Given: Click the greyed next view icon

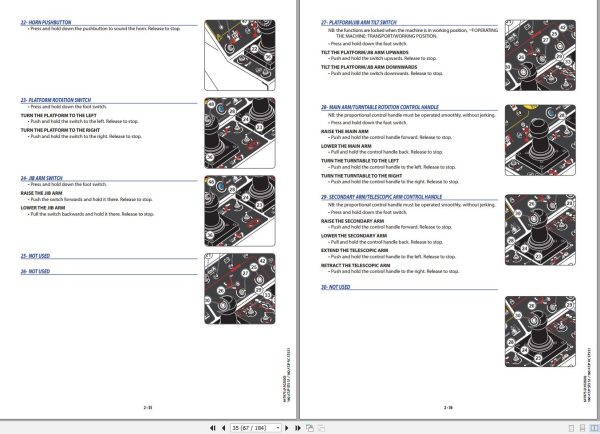Looking at the screenshot, I should 321,428.
